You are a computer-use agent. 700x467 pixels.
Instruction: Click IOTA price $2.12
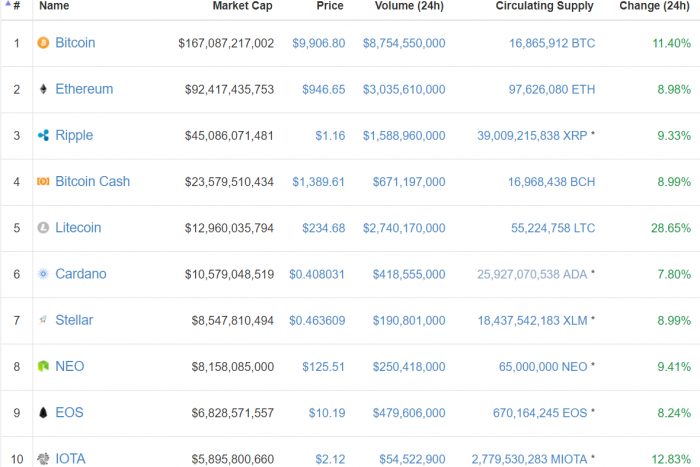330,459
